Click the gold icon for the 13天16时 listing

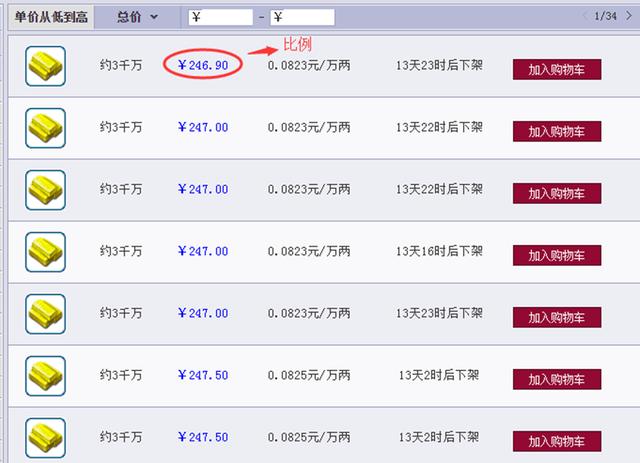pyautogui.click(x=45, y=252)
